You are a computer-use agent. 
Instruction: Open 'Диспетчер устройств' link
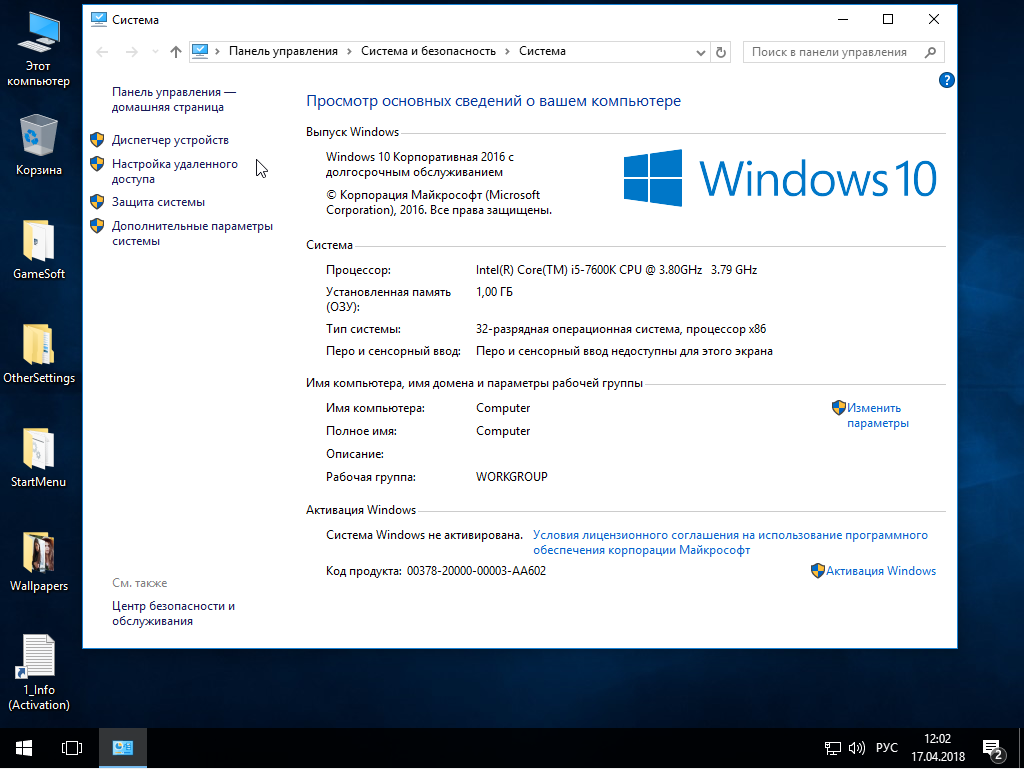[170, 140]
